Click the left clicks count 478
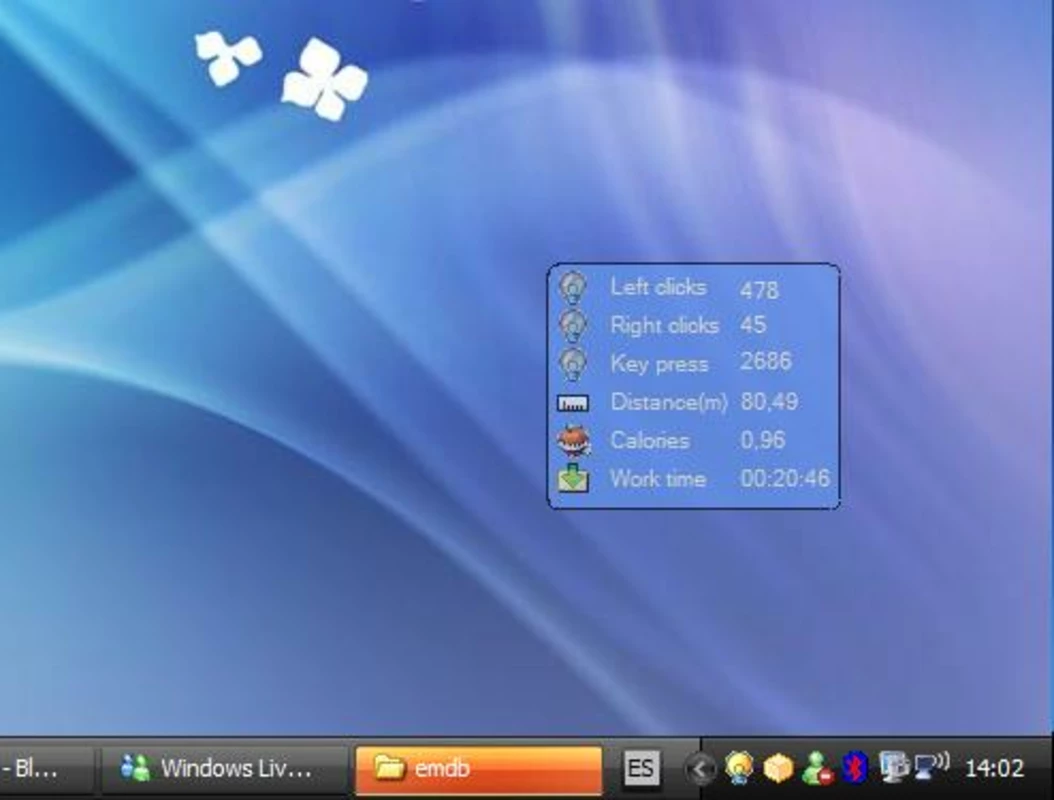Screen dimensions: 1054x800 click(760, 290)
